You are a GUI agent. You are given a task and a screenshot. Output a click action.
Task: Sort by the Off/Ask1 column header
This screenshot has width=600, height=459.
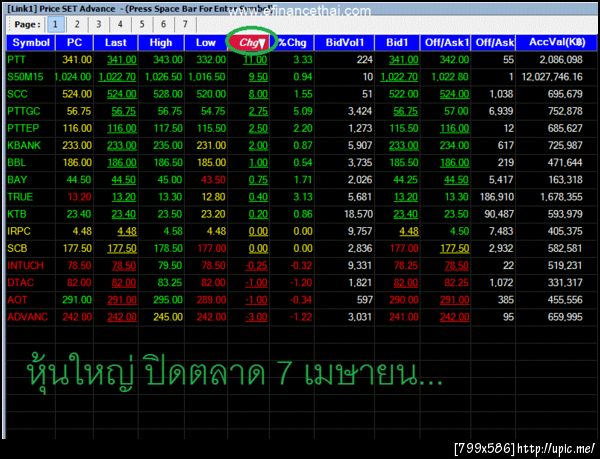pyautogui.click(x=445, y=42)
